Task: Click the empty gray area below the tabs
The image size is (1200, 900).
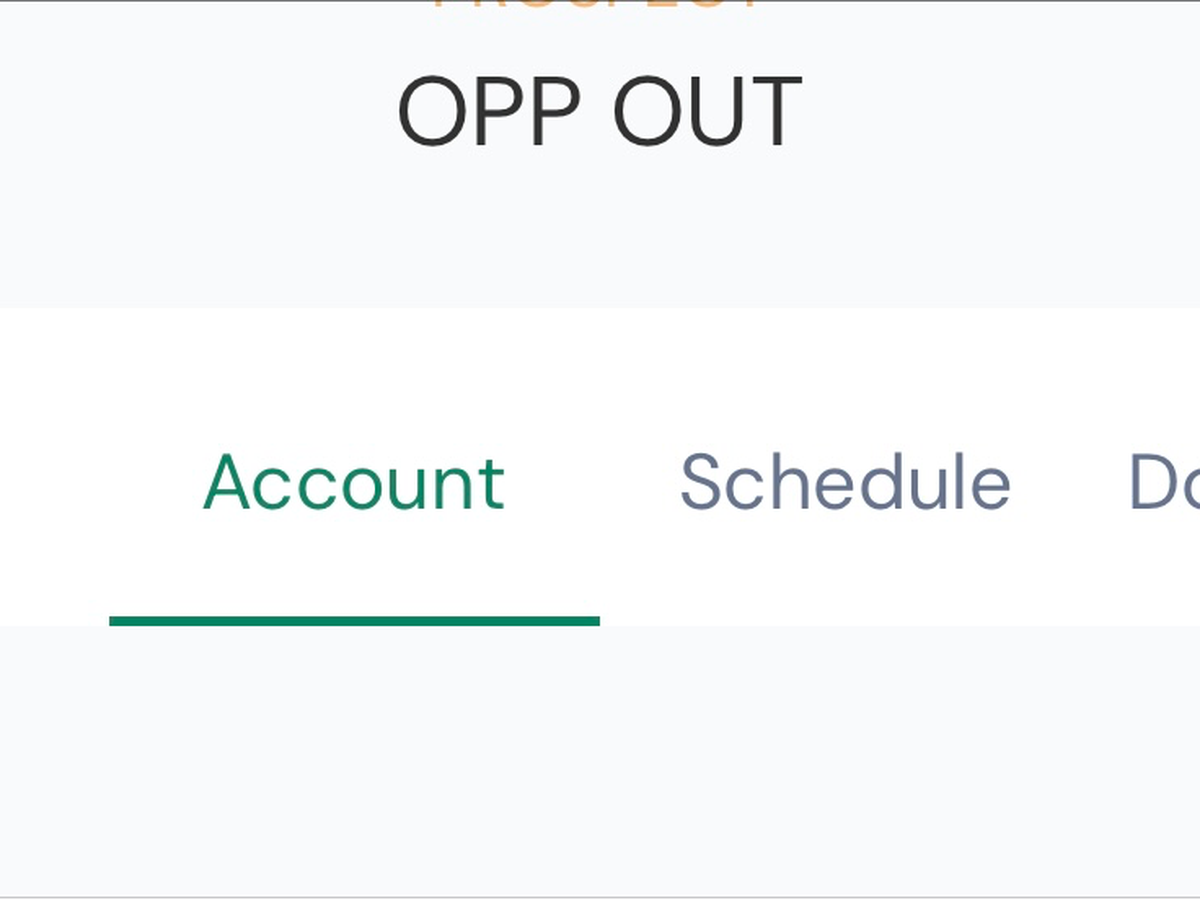Action: click(x=600, y=760)
